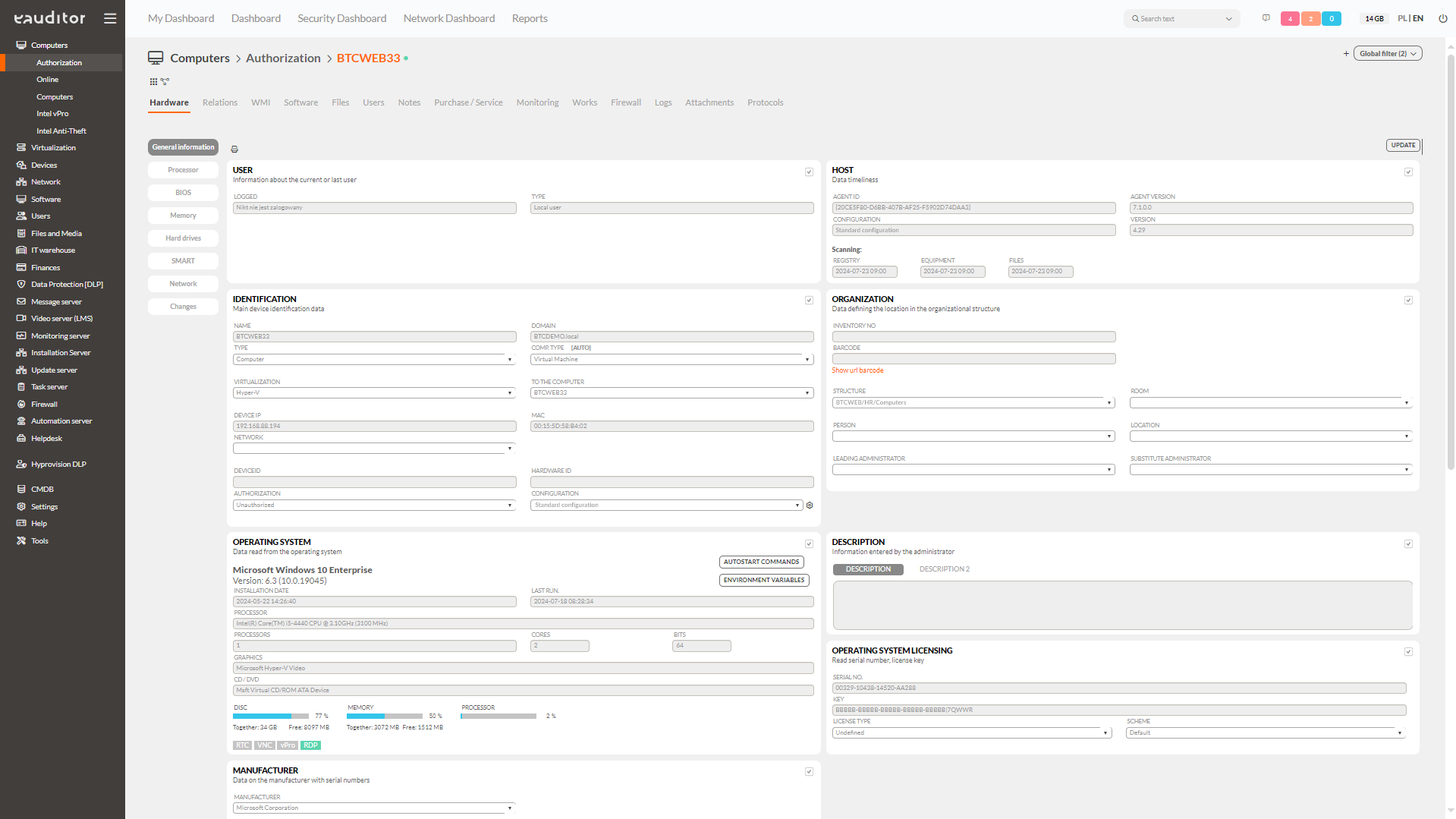Open the Software sidebar section
Image resolution: width=1456 pixels, height=819 pixels.
[x=46, y=199]
